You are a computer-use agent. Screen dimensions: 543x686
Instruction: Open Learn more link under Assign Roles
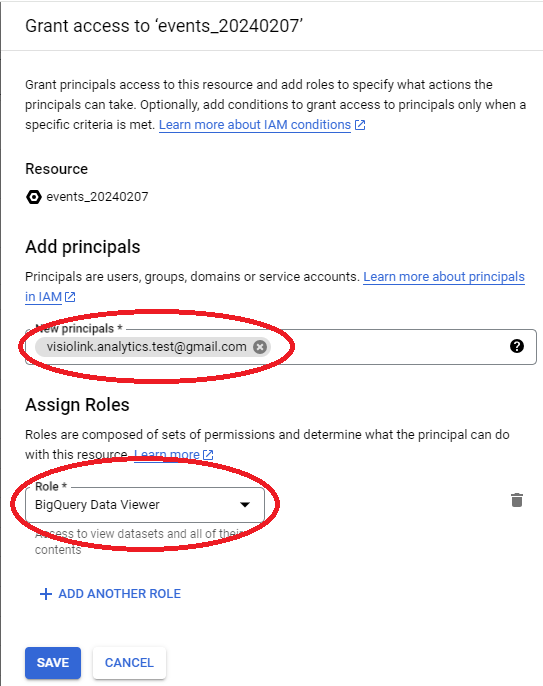[167, 455]
